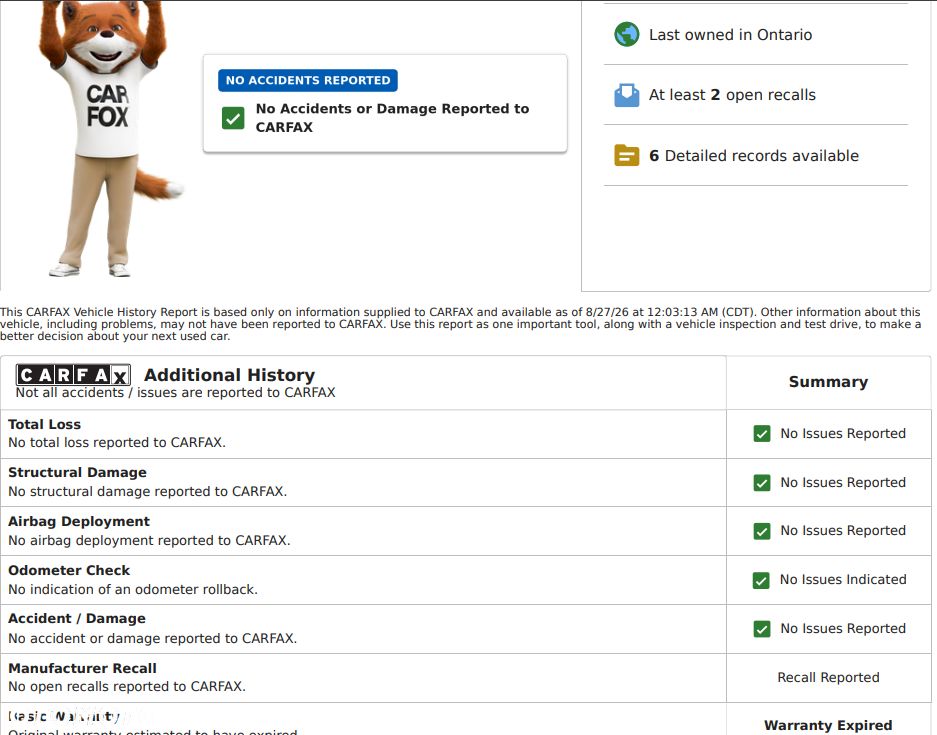The height and width of the screenshot is (735, 937).
Task: Click 'No open recalls reported to CARFAX.' text
Action: tap(127, 687)
